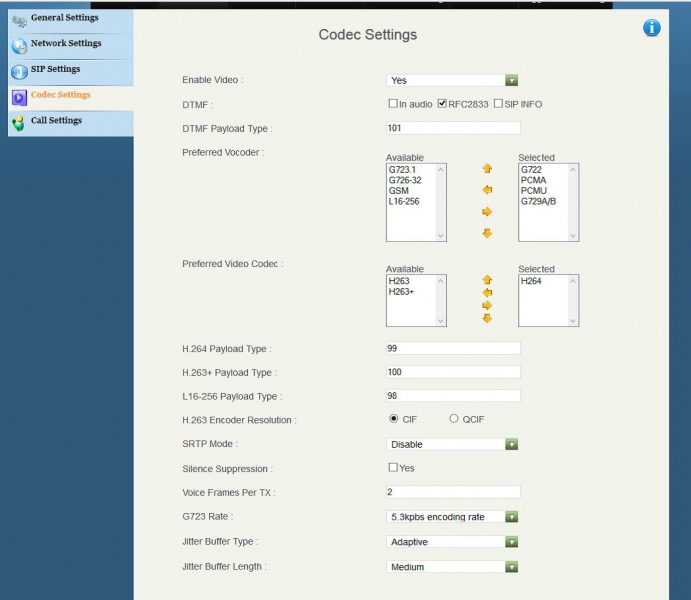This screenshot has width=691, height=600.
Task: Select G726-32 in available vocoders
Action: tap(405, 180)
